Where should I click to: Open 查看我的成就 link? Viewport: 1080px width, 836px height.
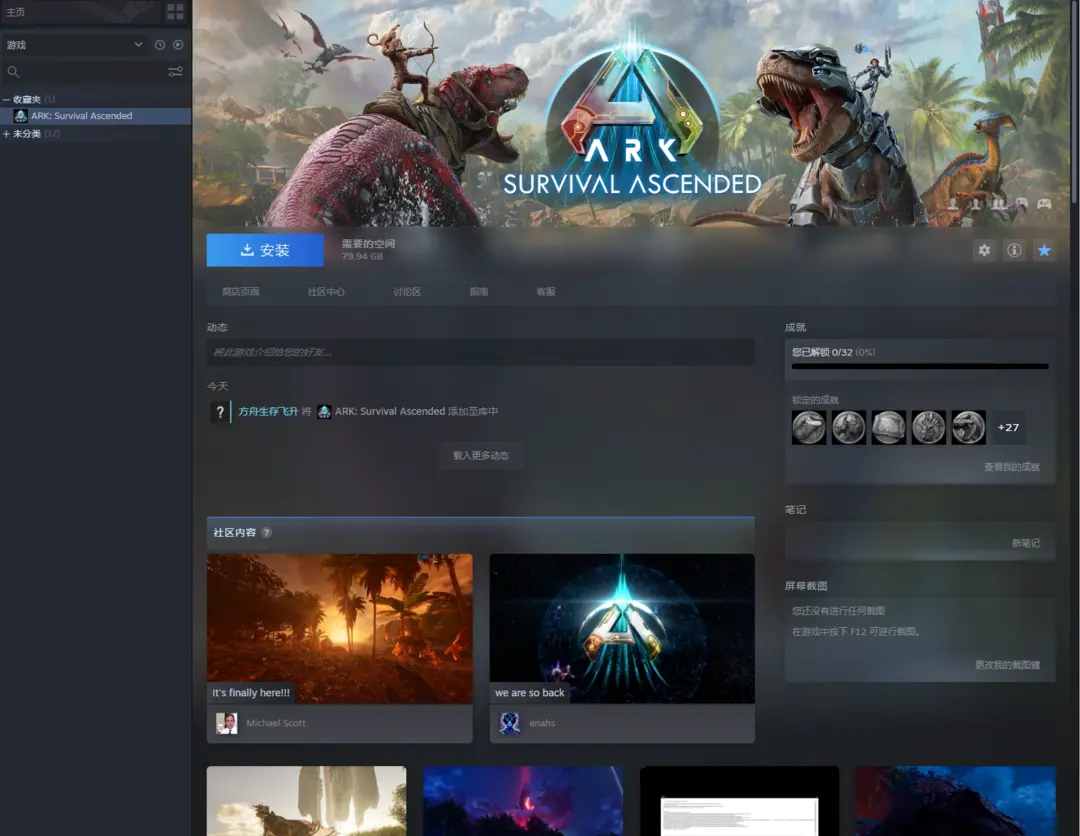click(1012, 467)
